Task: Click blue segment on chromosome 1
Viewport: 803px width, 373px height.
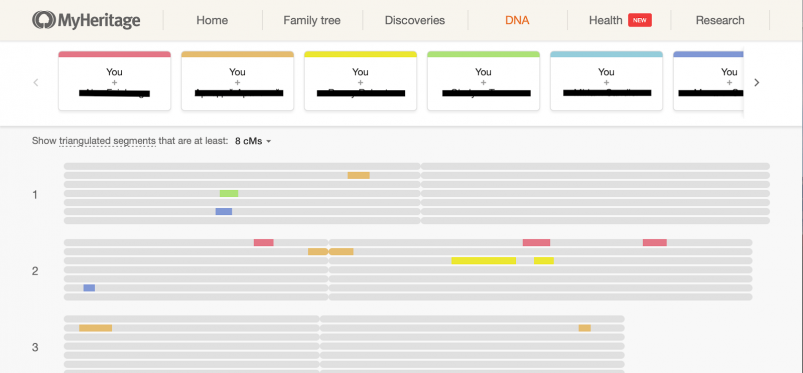Action: pyautogui.click(x=224, y=211)
